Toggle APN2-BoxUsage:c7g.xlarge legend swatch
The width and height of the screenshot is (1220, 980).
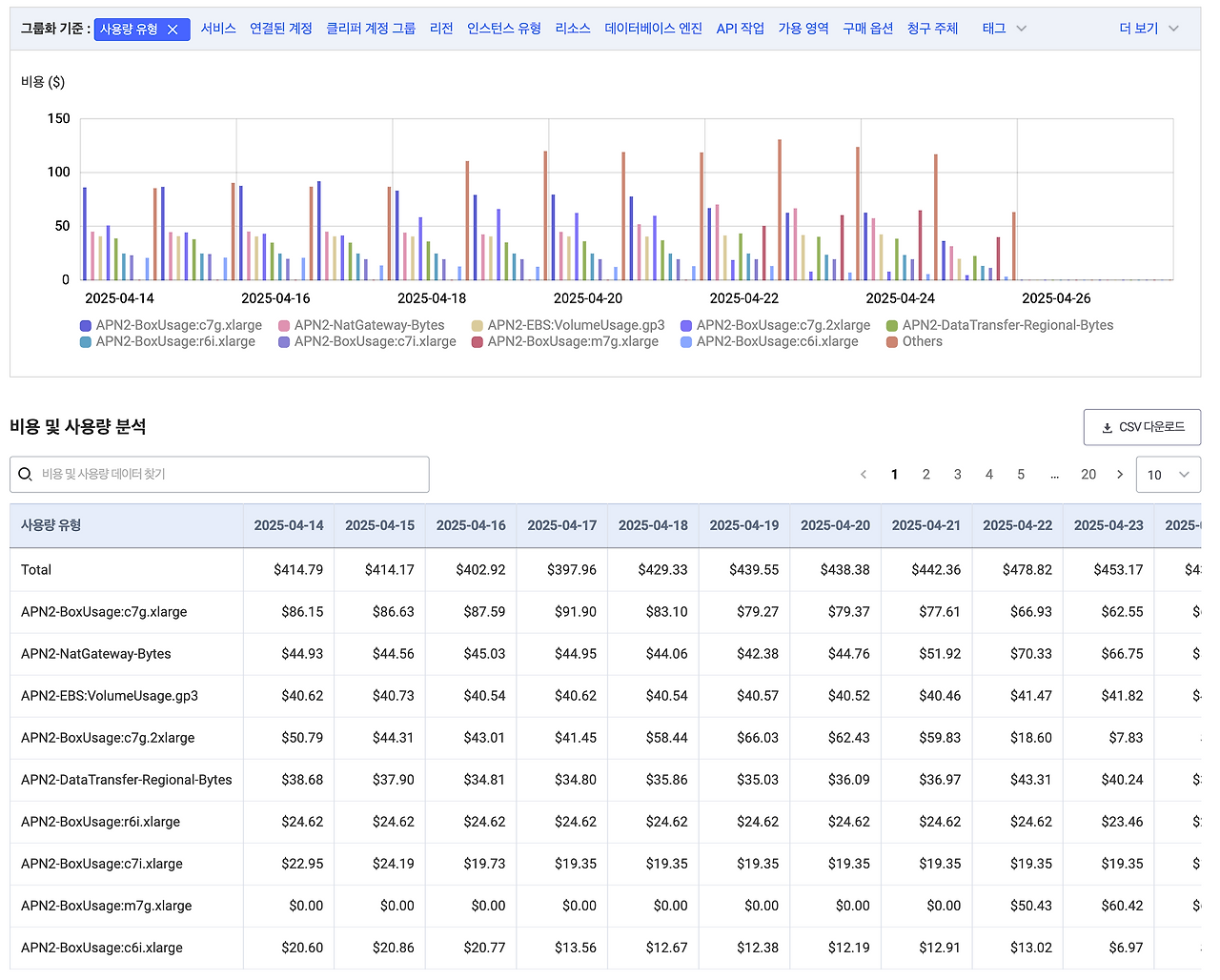pos(86,326)
